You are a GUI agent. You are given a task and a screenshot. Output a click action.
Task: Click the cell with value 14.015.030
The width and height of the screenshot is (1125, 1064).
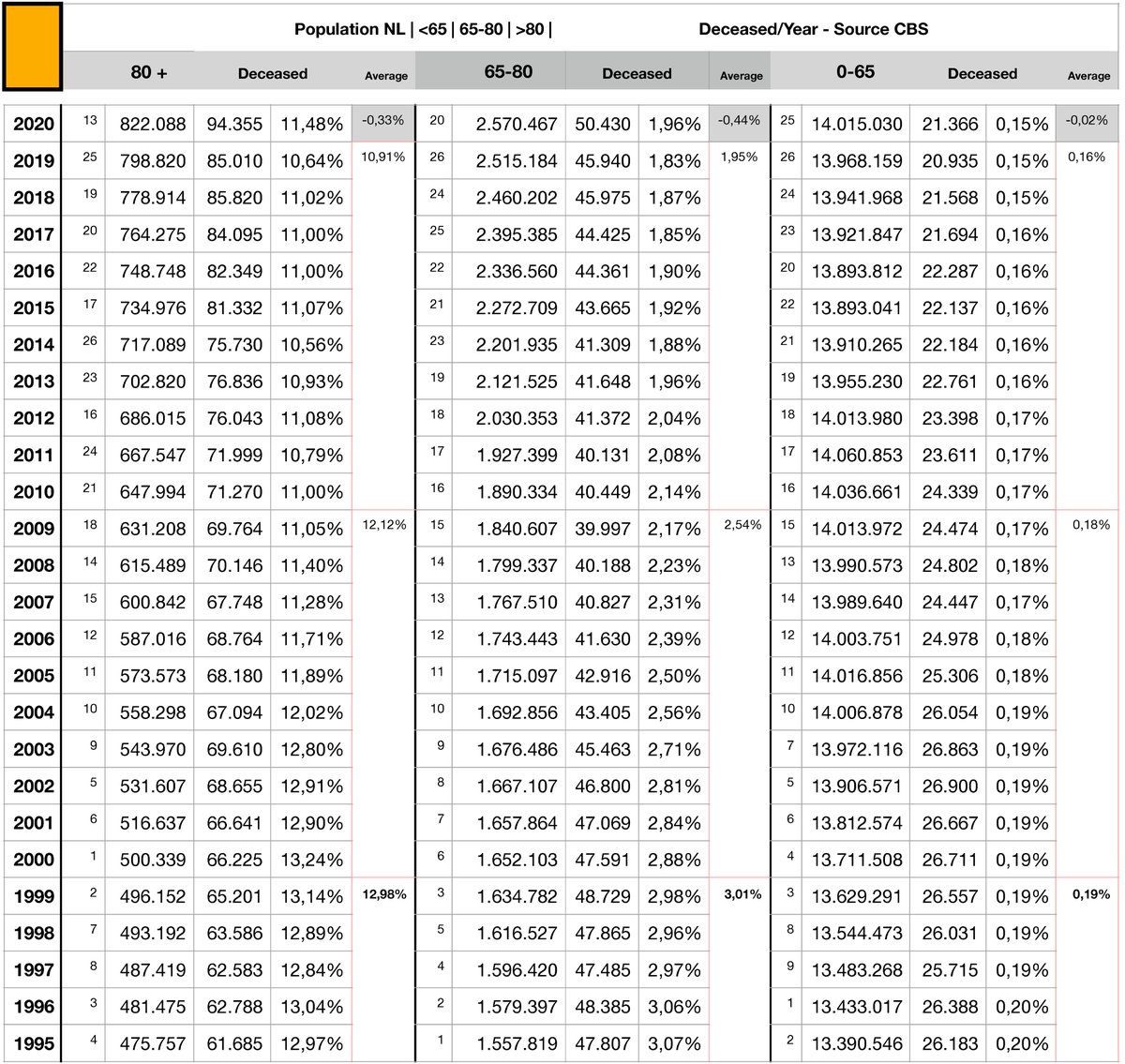(x=857, y=124)
